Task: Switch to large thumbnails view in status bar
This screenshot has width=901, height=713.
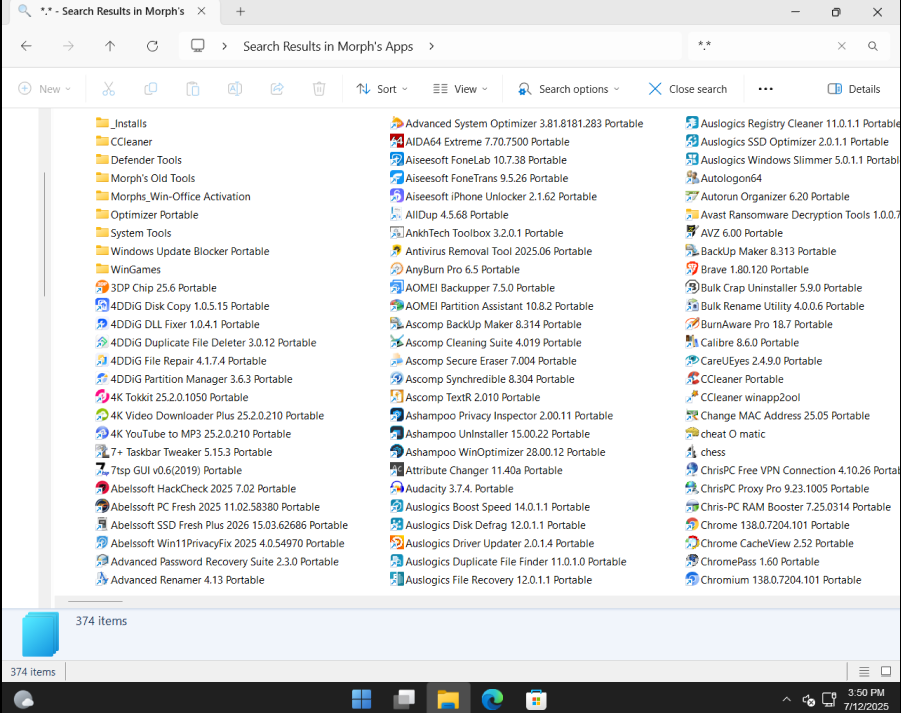Action: pos(886,671)
